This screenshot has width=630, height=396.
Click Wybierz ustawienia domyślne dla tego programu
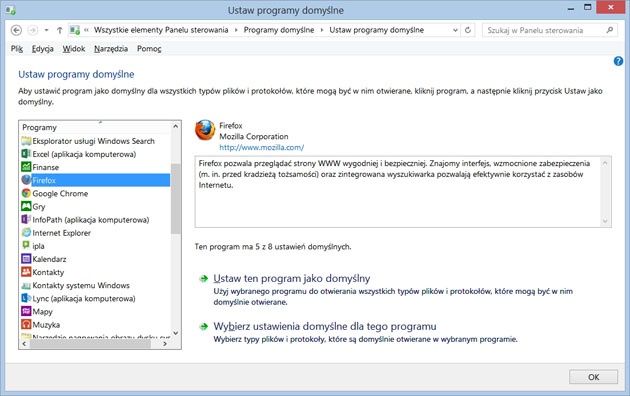(325, 326)
